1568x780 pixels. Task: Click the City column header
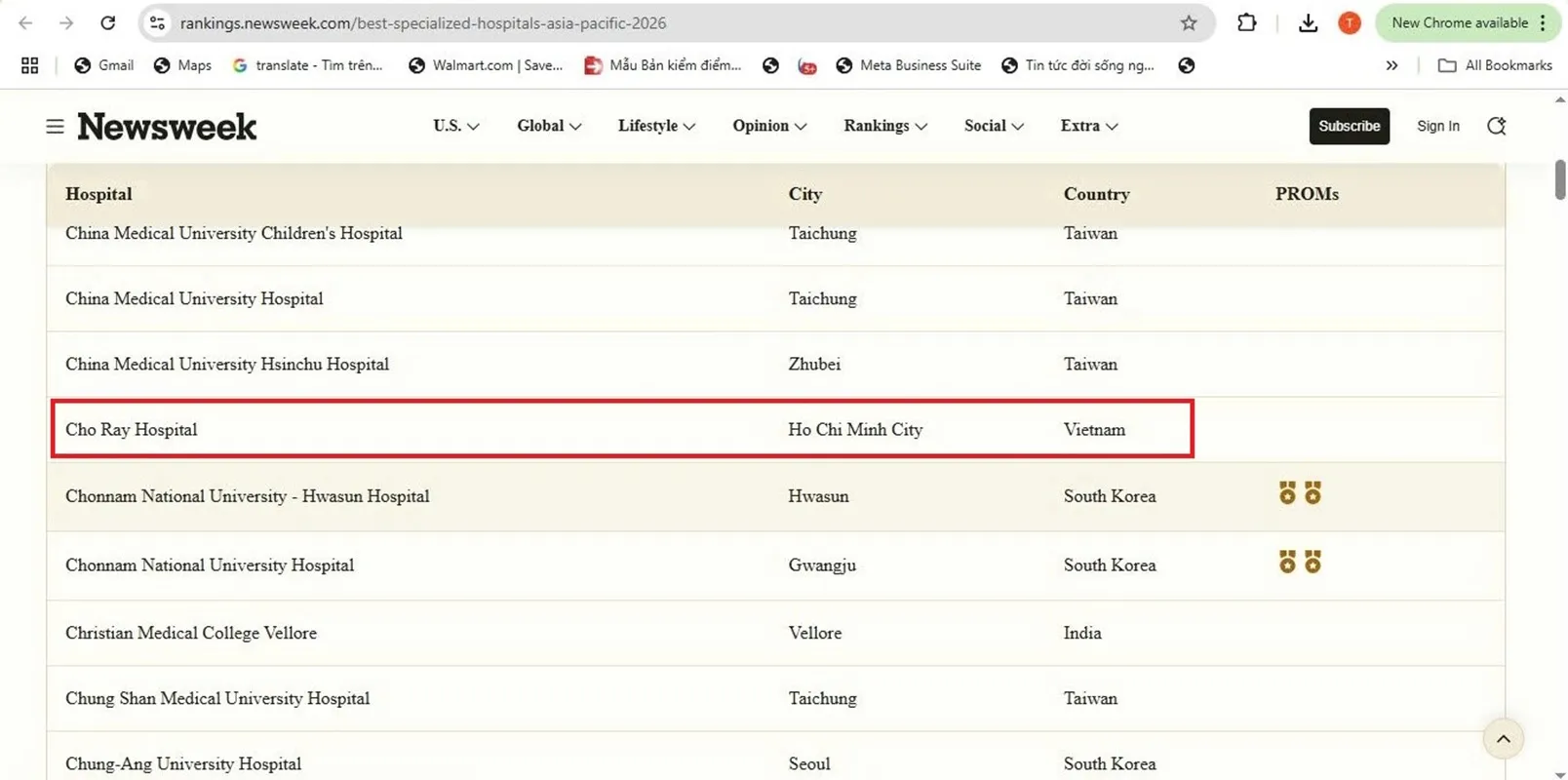click(x=804, y=194)
